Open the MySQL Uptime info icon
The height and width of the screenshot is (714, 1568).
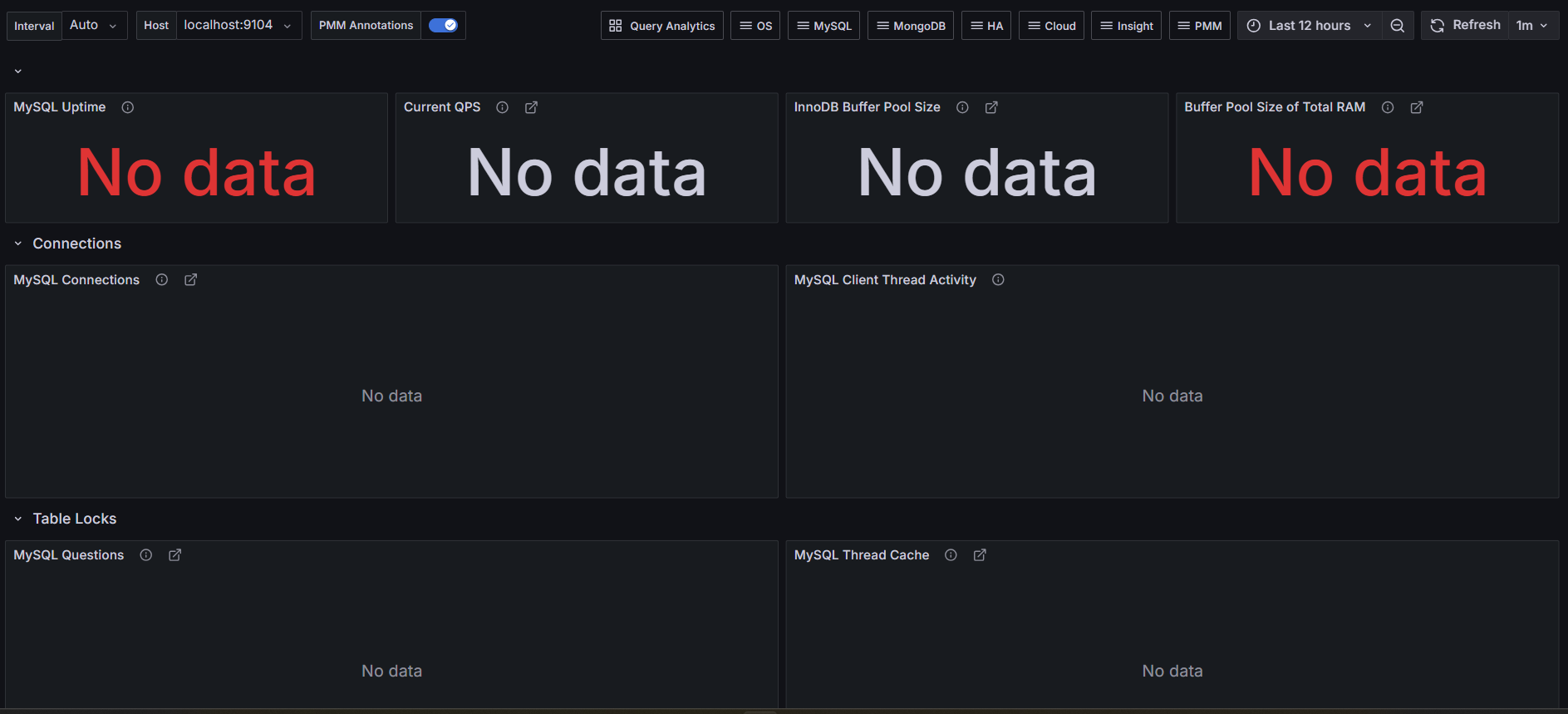click(x=128, y=107)
